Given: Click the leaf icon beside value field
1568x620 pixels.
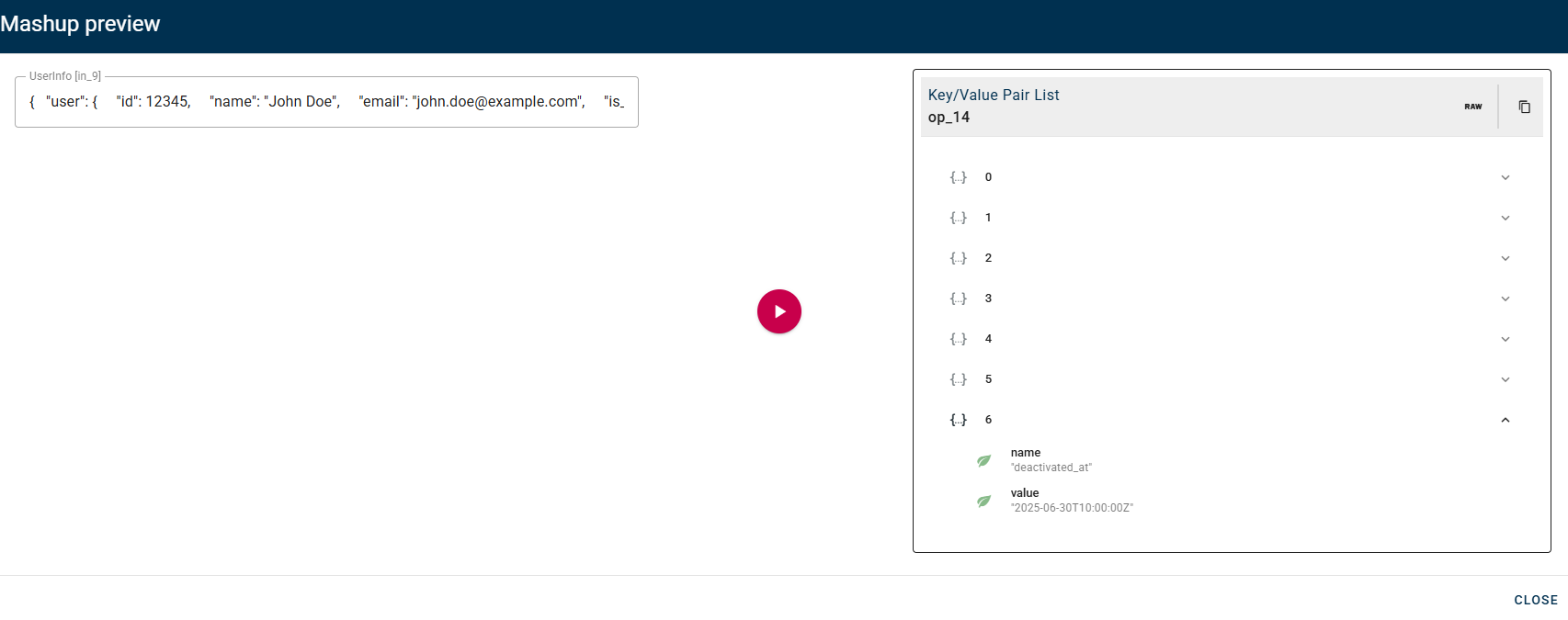Looking at the screenshot, I should (x=983, y=501).
